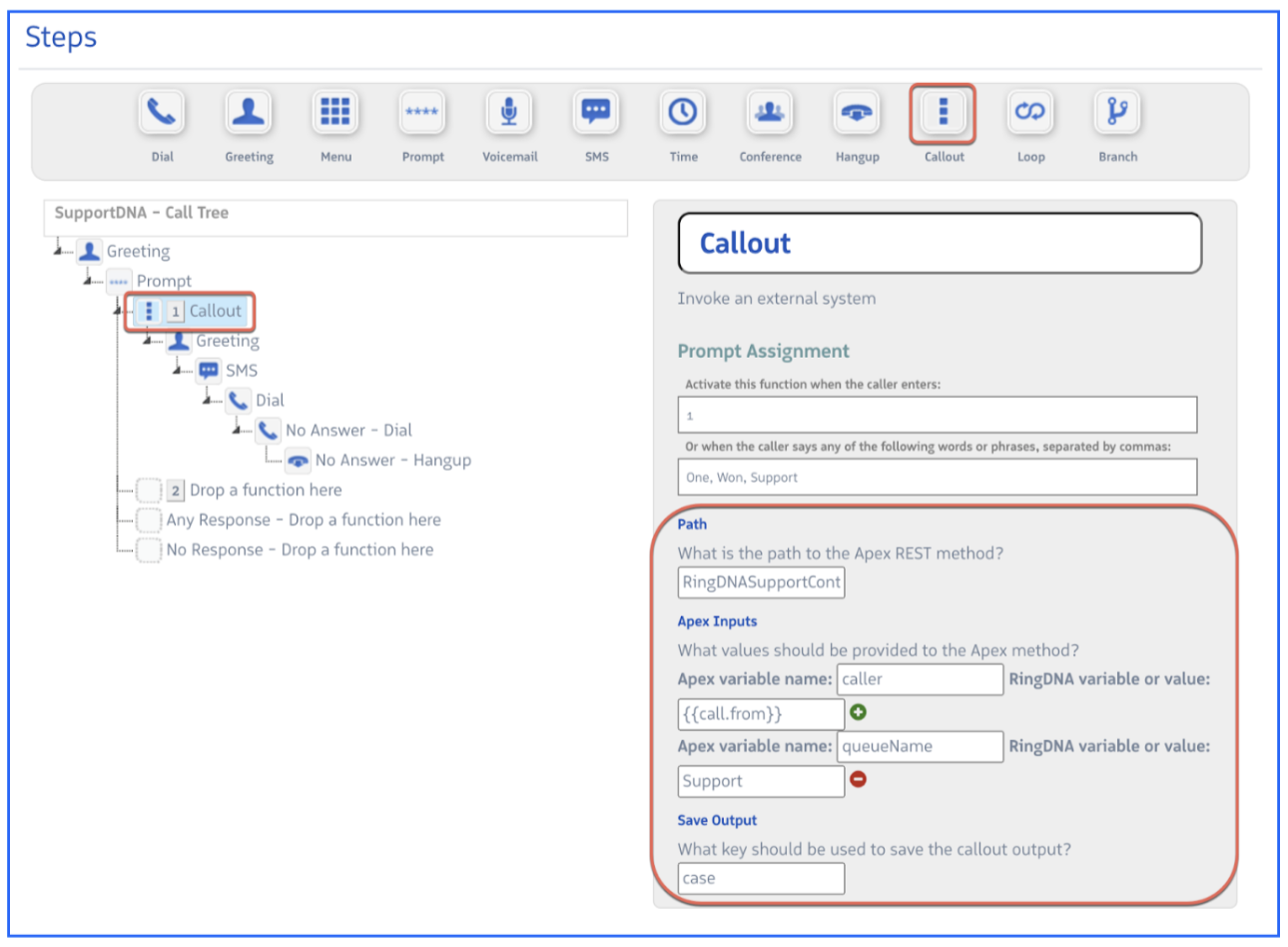Select the Loop step icon
Screen dimensions: 1288x947
[1030, 113]
